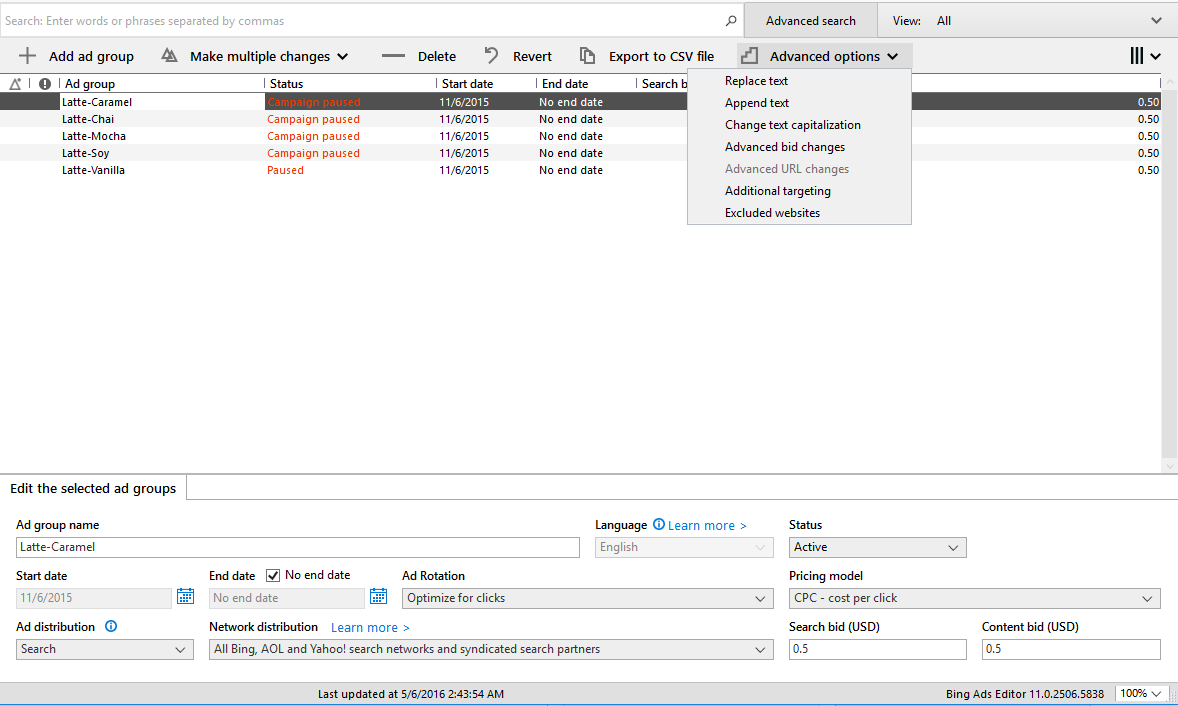Image resolution: width=1178 pixels, height=706 pixels.
Task: Sort by the warning triangle column header
Action: [x=15, y=83]
